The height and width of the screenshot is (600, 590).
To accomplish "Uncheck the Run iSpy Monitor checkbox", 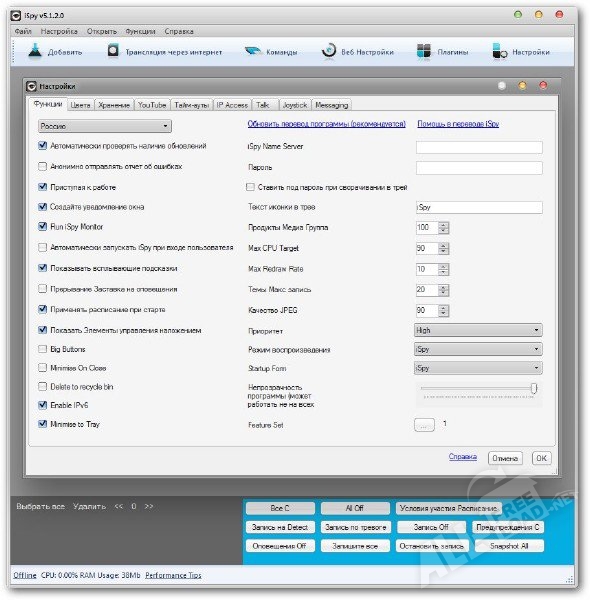I will [42, 226].
